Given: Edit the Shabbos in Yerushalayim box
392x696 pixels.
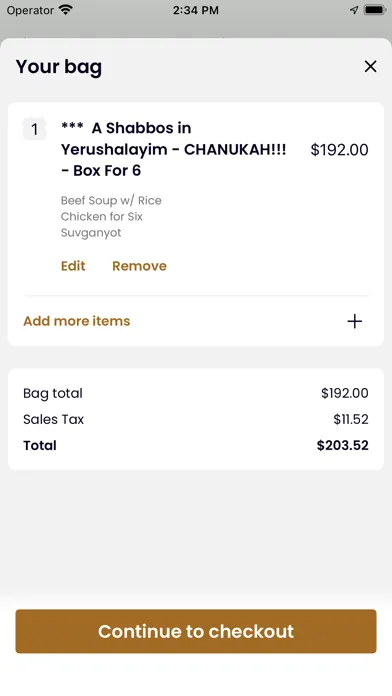Looking at the screenshot, I should (73, 266).
